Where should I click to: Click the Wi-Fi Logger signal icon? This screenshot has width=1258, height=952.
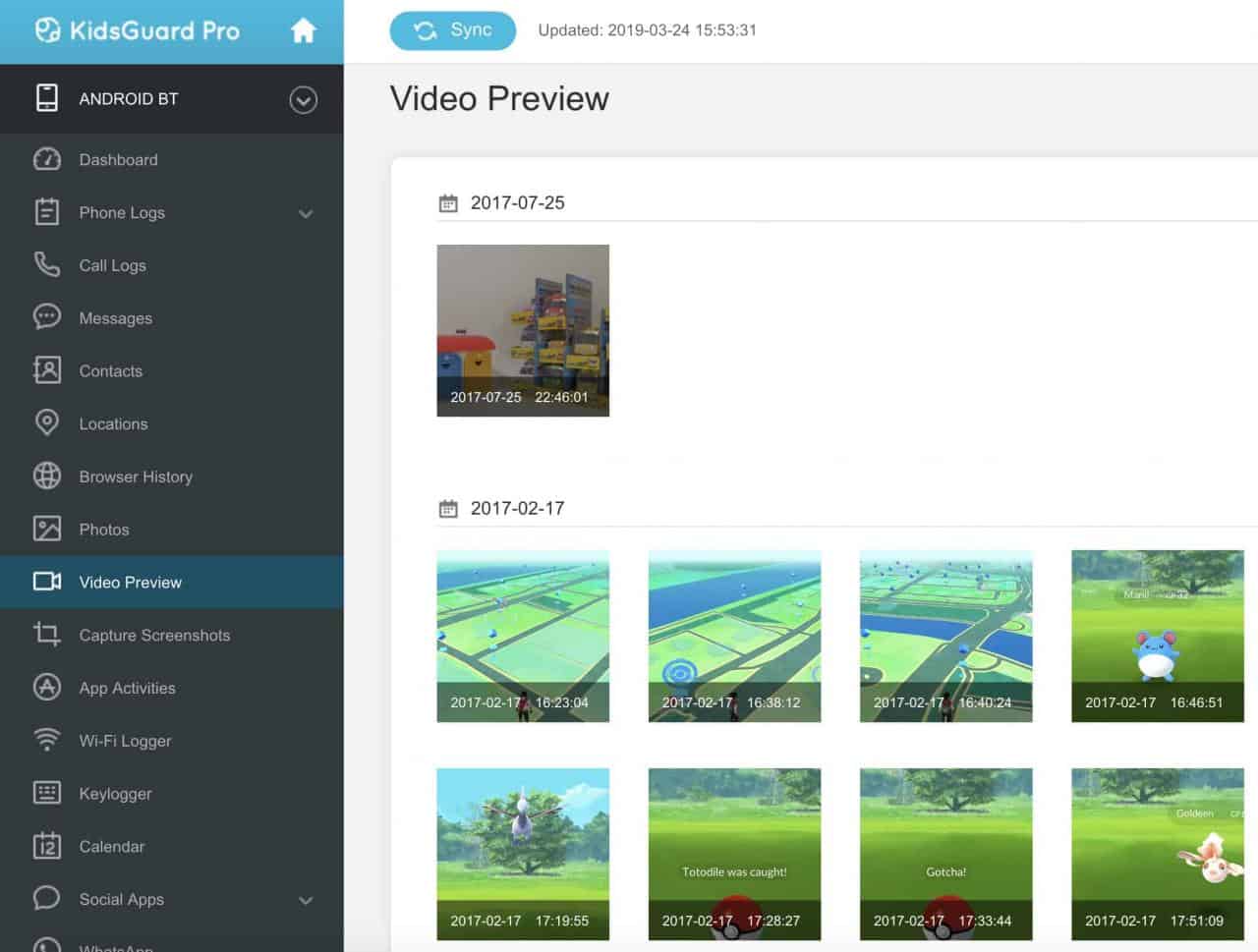tap(47, 740)
